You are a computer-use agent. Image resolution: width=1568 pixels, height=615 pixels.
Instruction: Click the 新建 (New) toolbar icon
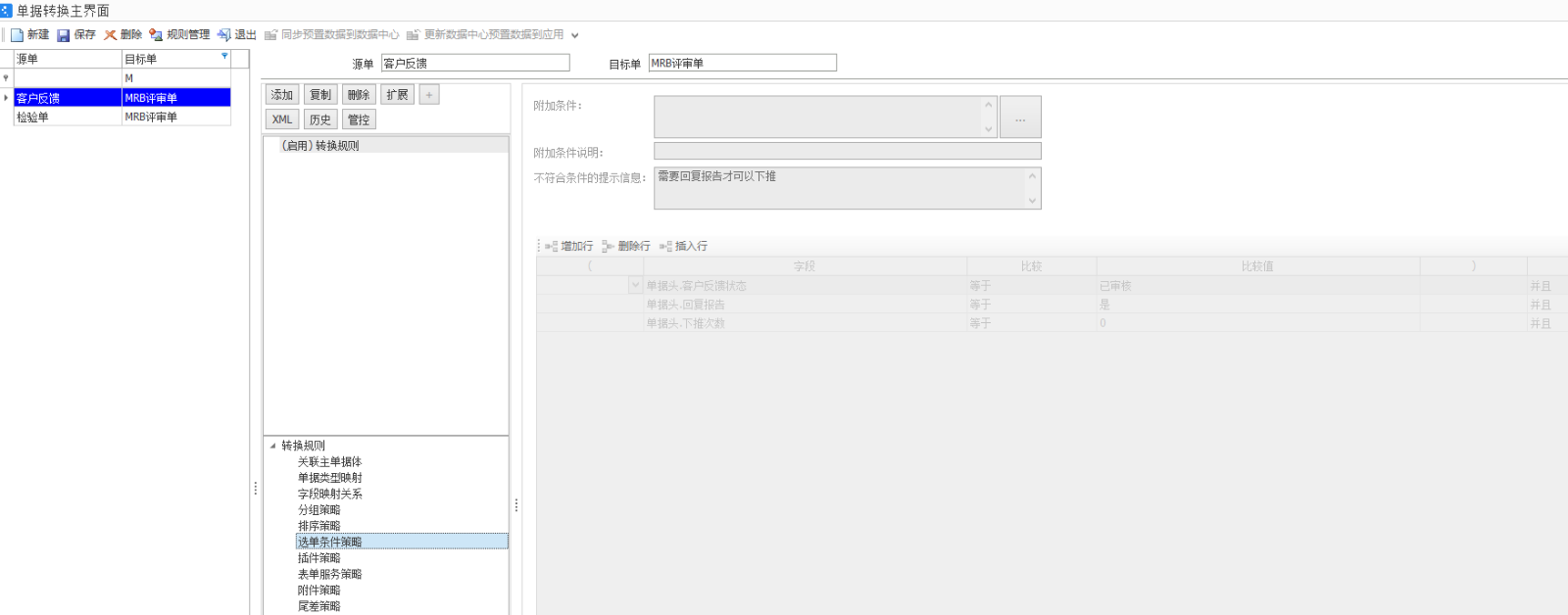pyautogui.click(x=18, y=35)
